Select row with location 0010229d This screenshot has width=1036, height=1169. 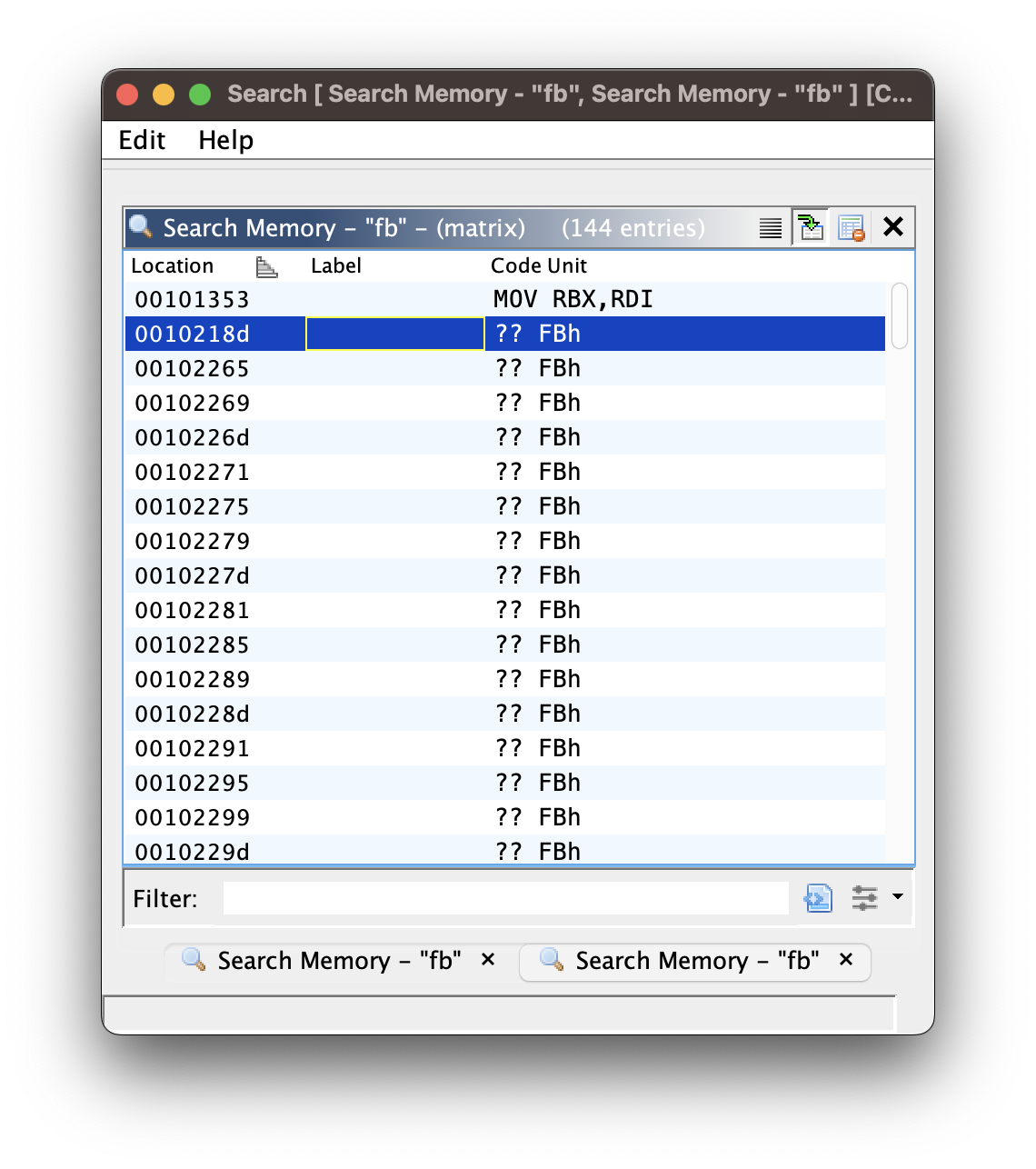click(504, 850)
